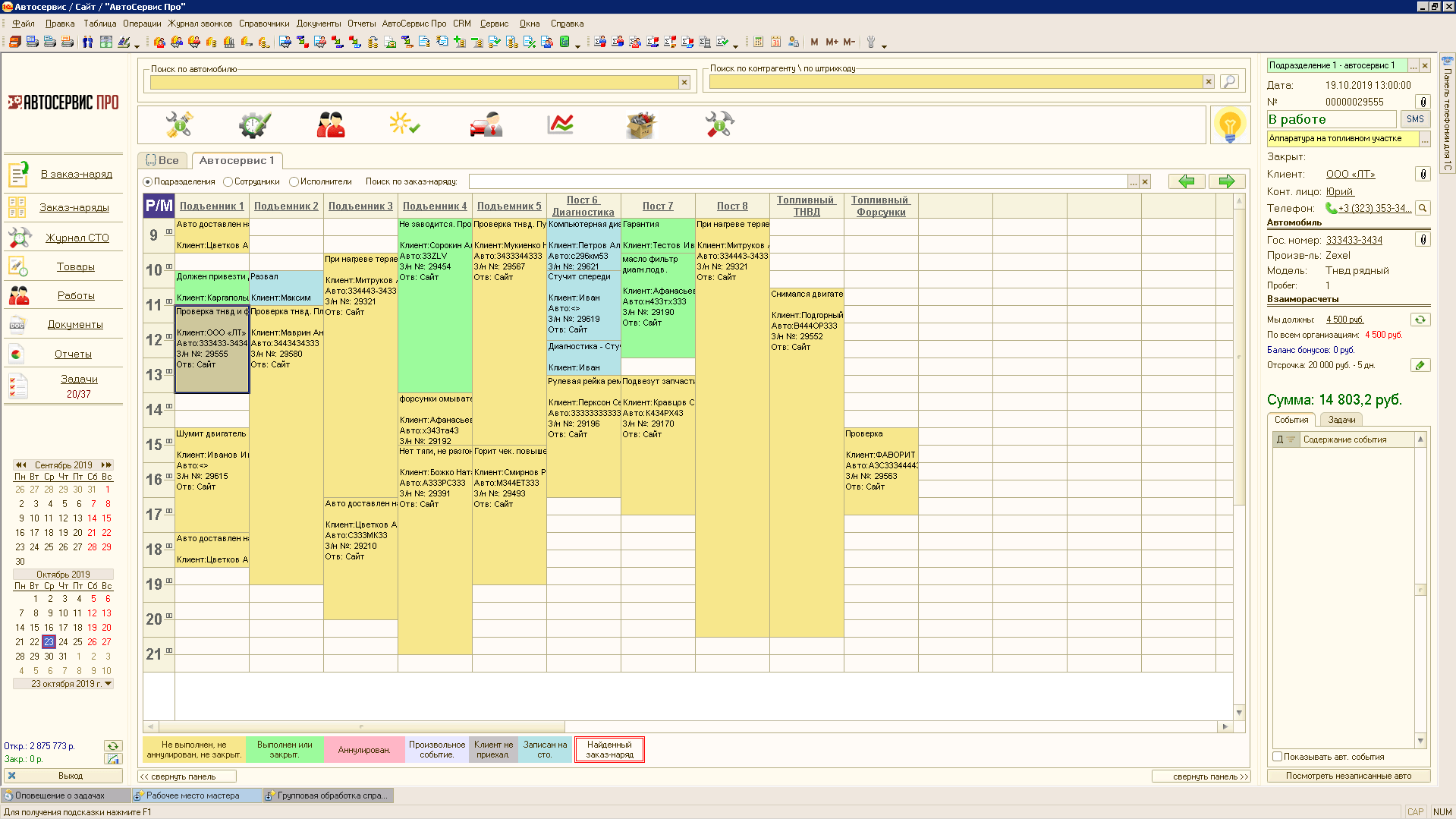
Task: Select the Сотрудники radio button
Action: 228,182
